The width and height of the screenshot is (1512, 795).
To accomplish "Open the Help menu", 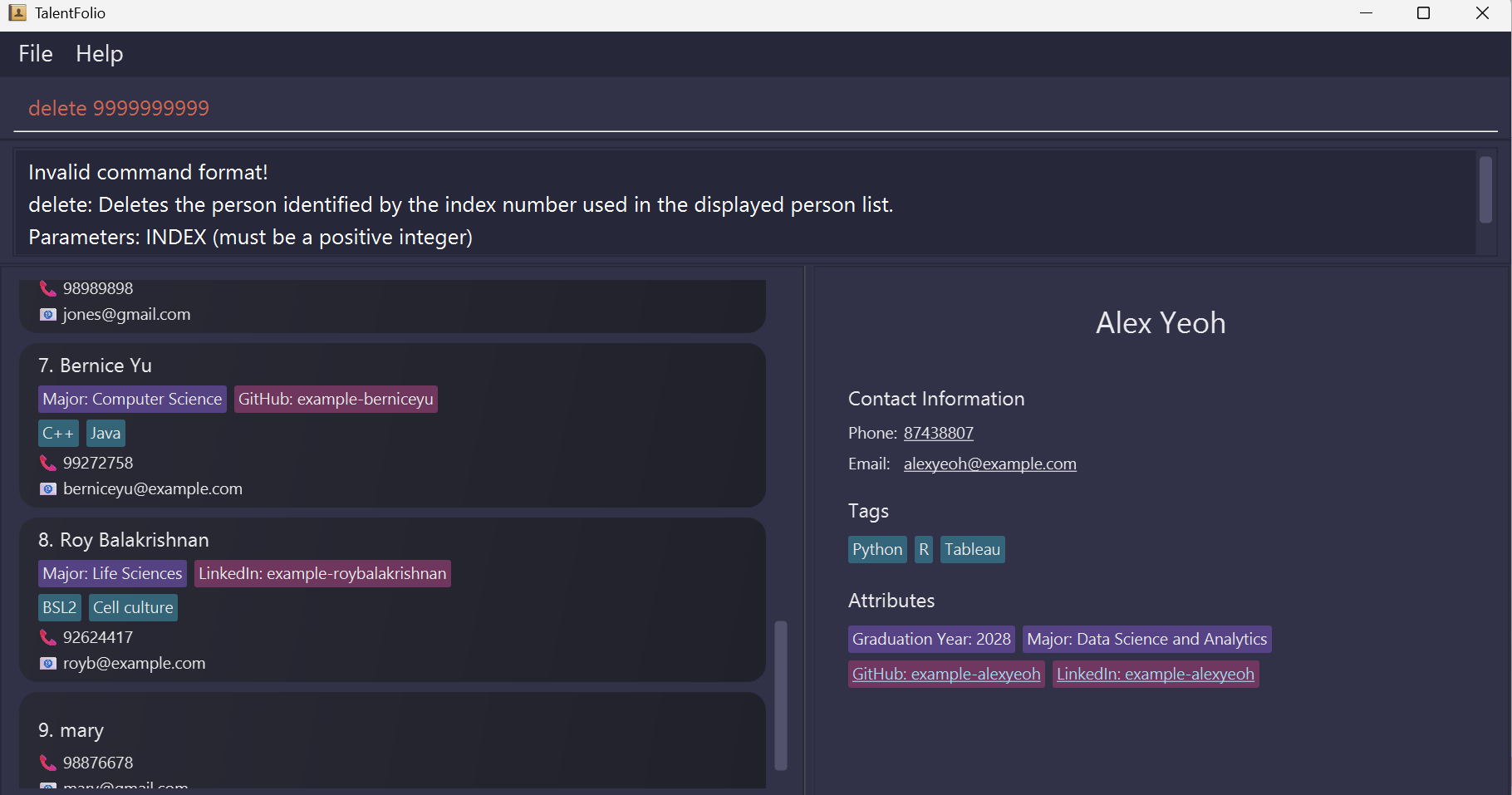I will [x=100, y=54].
